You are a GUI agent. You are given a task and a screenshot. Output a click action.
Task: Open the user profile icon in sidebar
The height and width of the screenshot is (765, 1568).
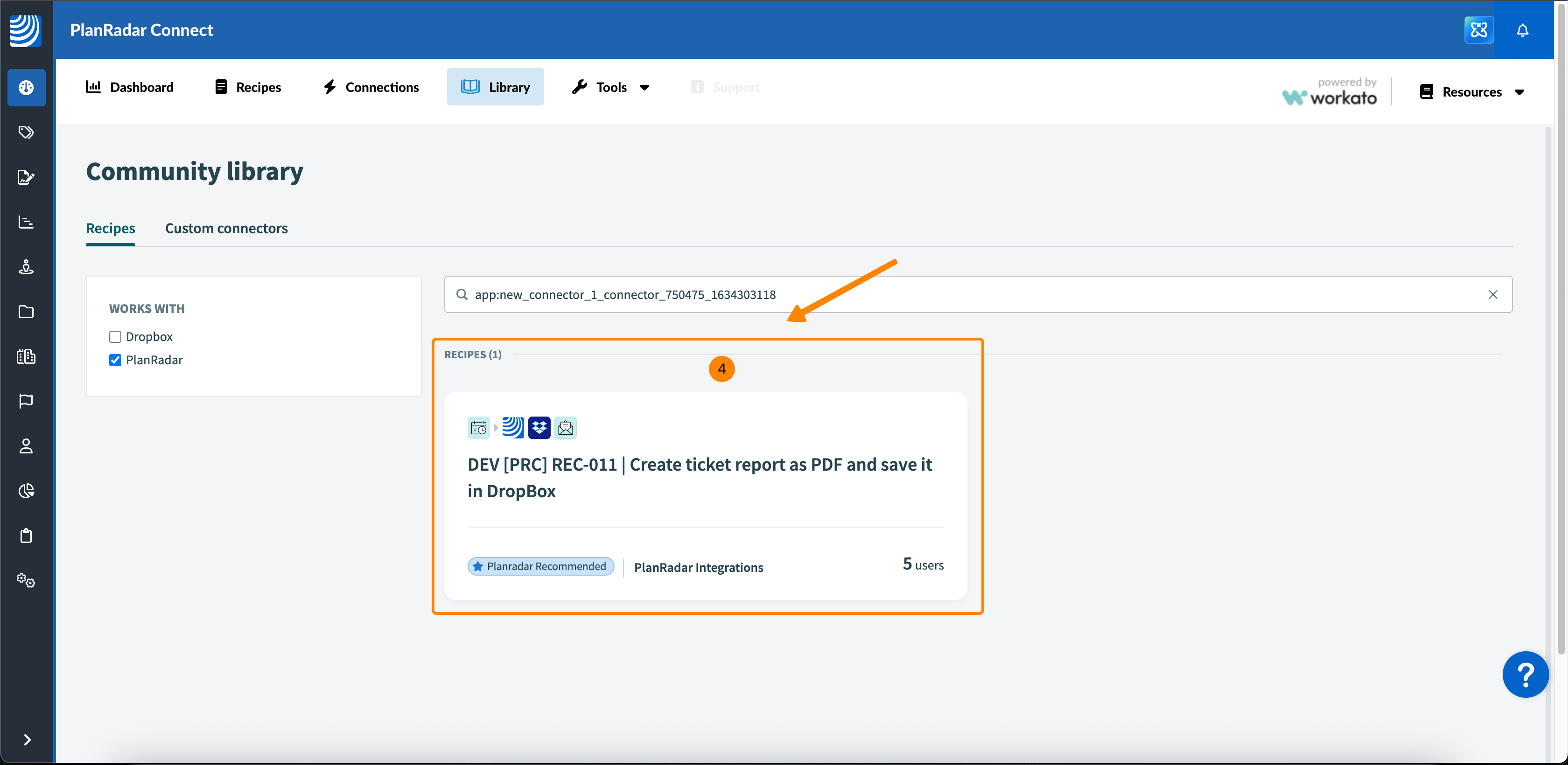pyautogui.click(x=26, y=446)
